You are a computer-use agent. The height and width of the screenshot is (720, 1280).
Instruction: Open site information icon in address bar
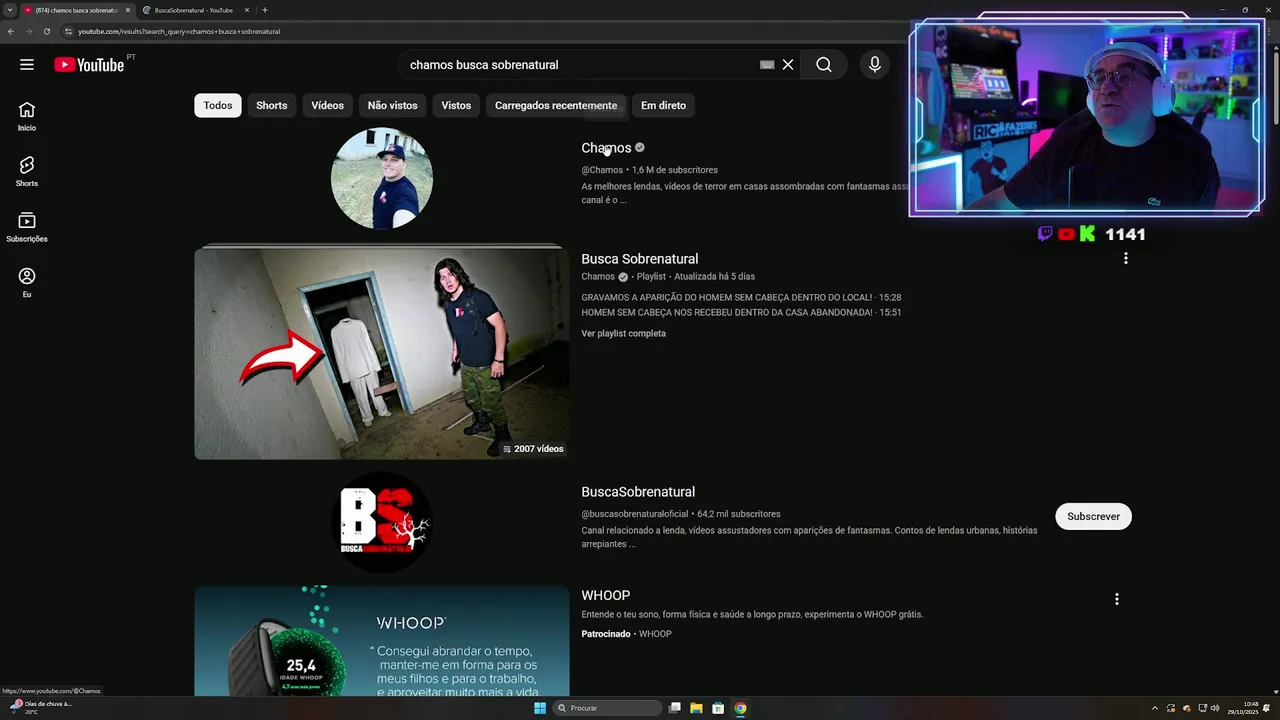(68, 31)
